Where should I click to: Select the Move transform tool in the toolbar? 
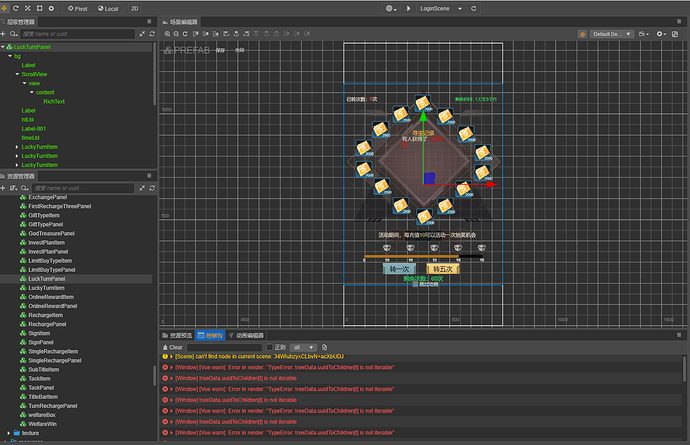pyautogui.click(x=6, y=7)
